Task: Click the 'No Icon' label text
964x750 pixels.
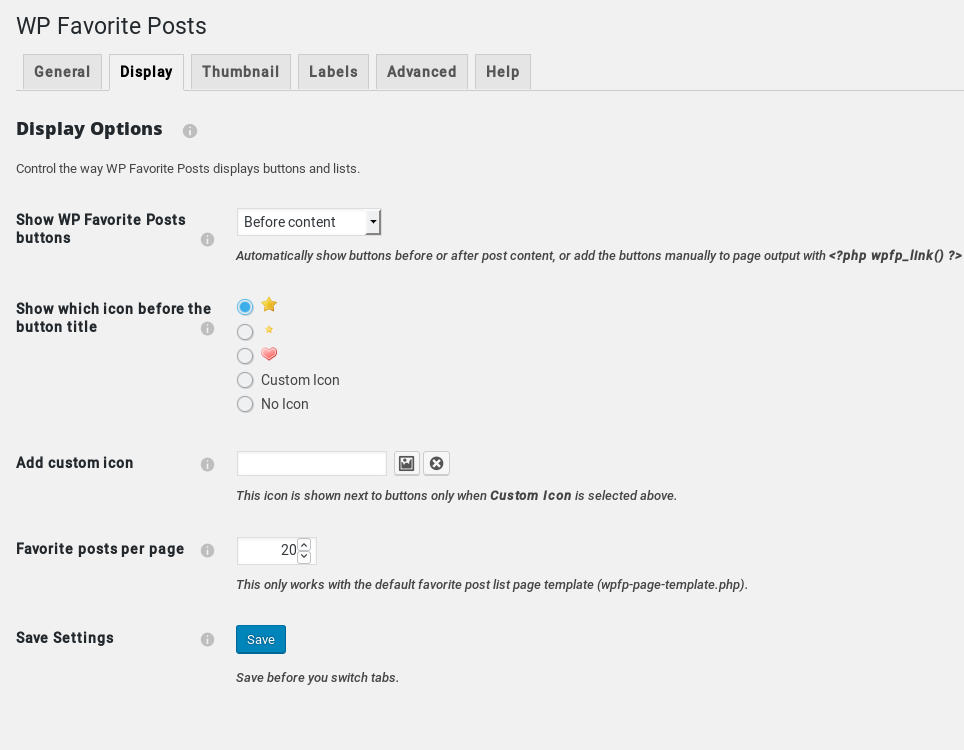Action: [285, 405]
